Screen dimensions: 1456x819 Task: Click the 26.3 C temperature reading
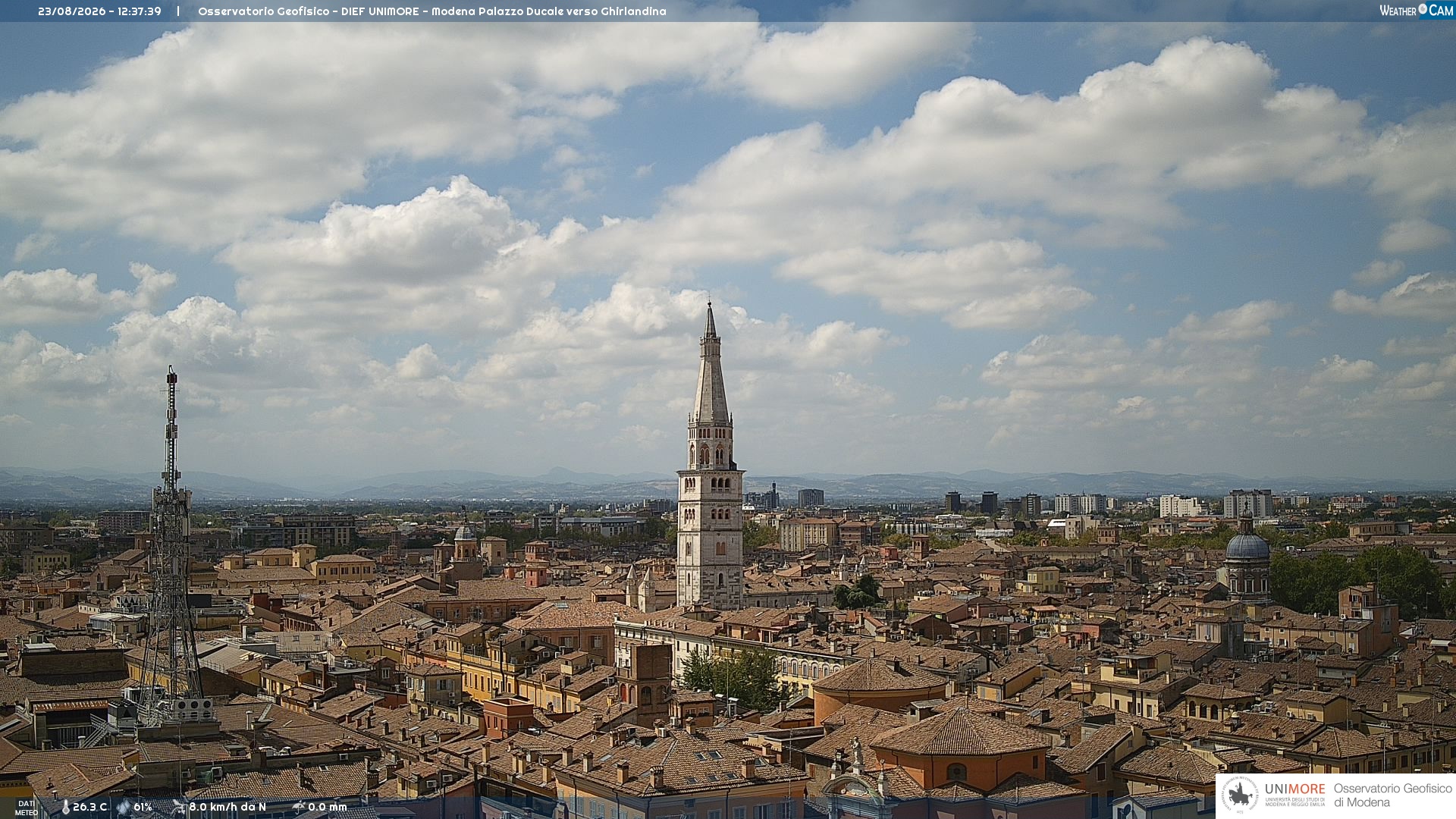90,808
